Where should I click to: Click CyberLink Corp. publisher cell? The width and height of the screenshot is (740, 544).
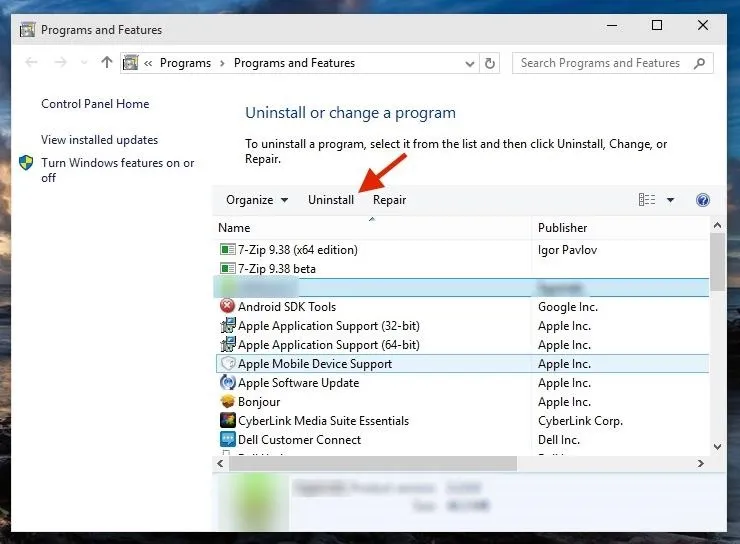click(580, 421)
